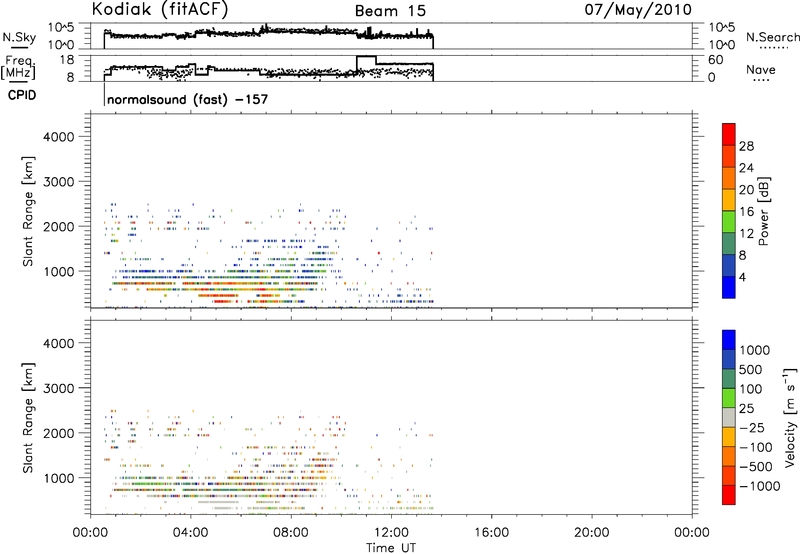
Task: Pick the bottom red velocity colorbar segment
Action: [x=729, y=495]
